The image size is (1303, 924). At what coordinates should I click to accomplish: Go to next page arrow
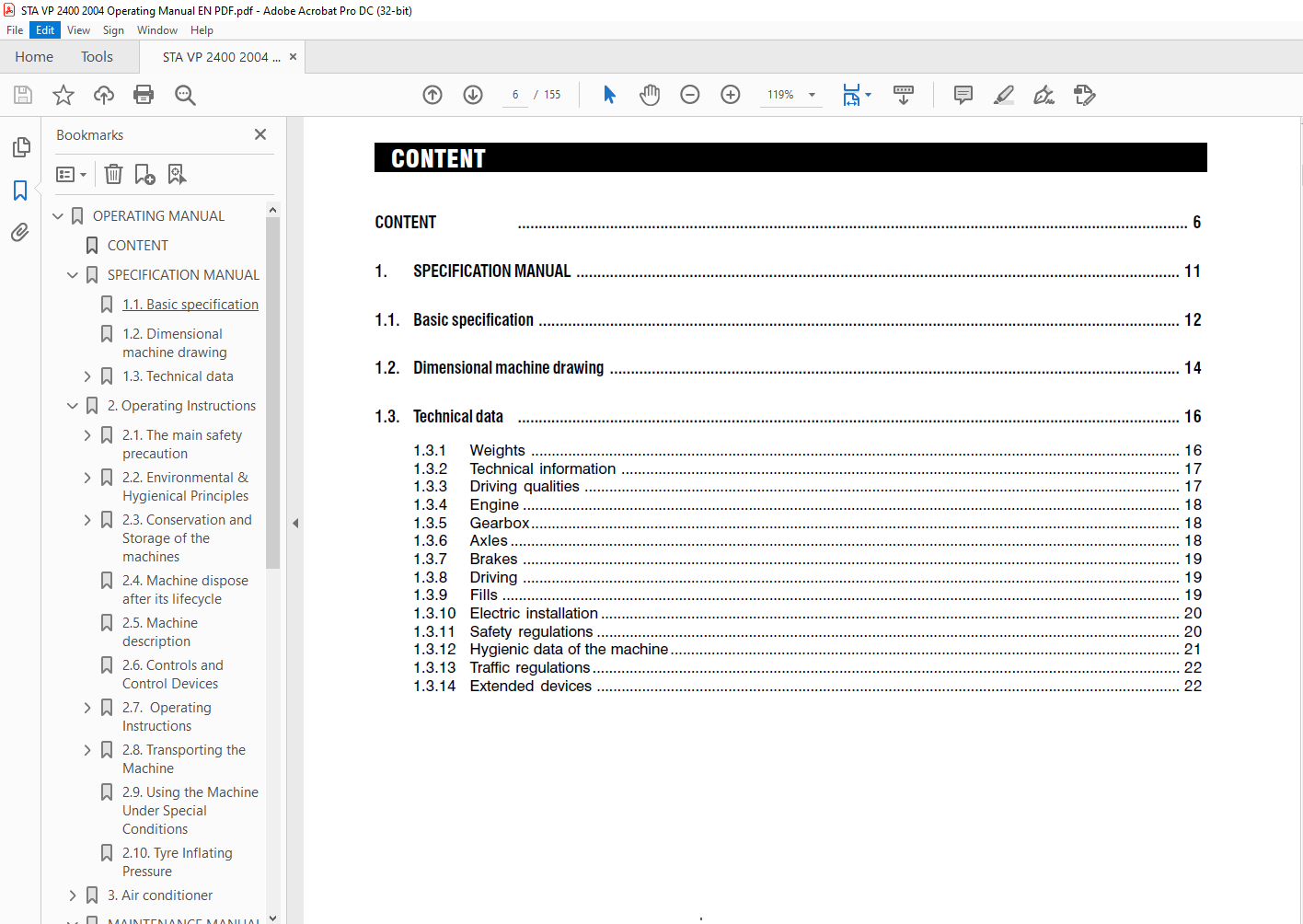point(473,95)
